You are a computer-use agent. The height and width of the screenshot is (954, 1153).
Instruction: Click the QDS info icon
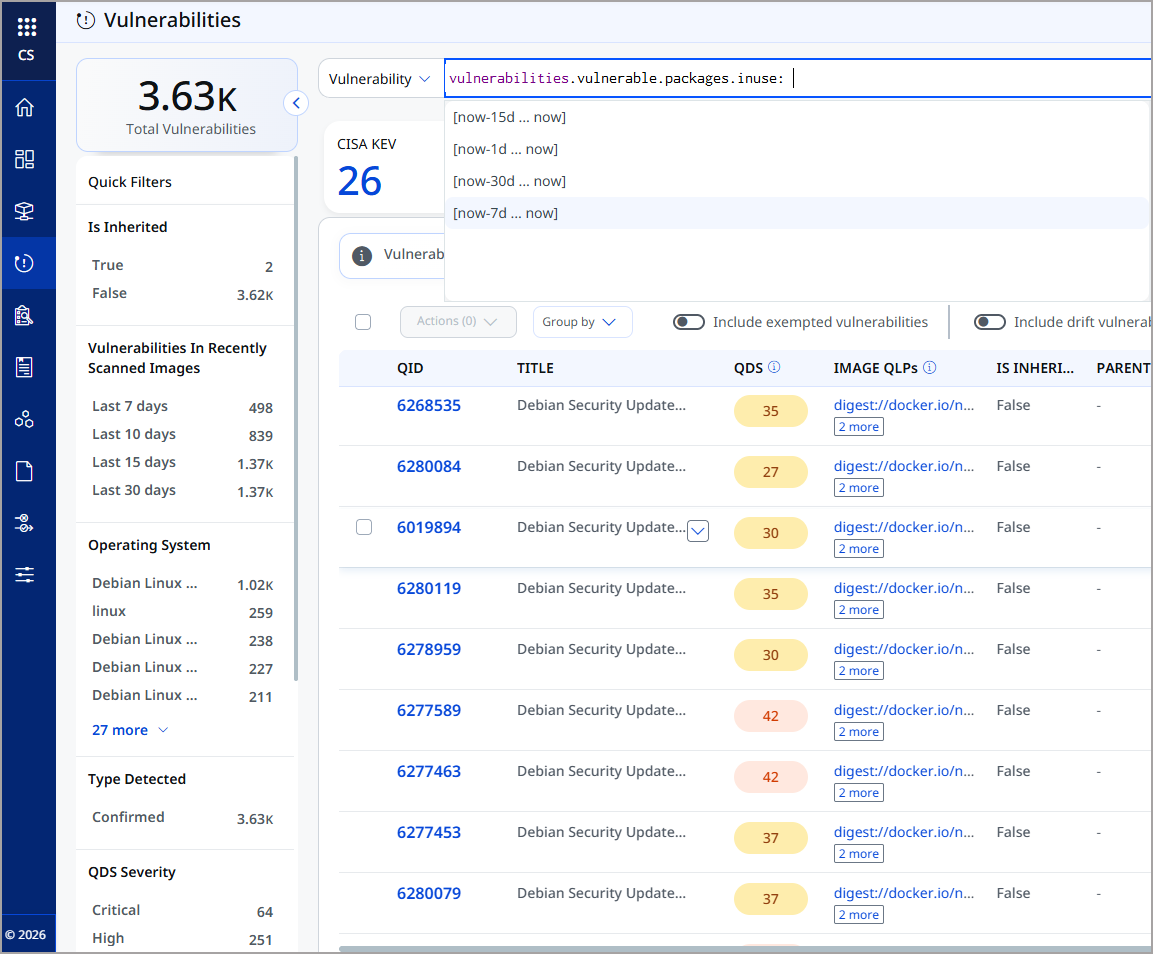pos(774,367)
